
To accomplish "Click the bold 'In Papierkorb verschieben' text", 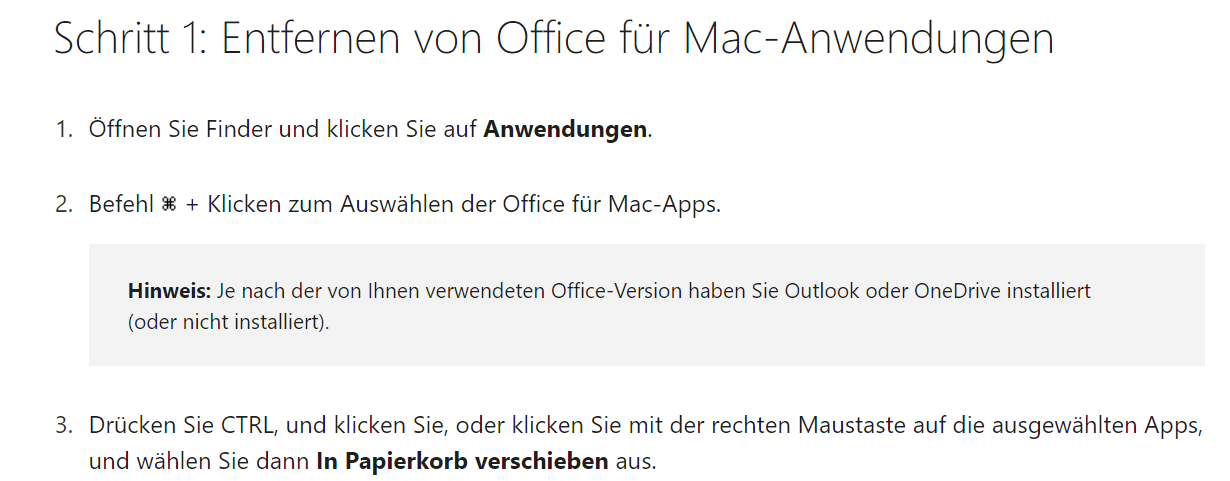I will (x=462, y=462).
